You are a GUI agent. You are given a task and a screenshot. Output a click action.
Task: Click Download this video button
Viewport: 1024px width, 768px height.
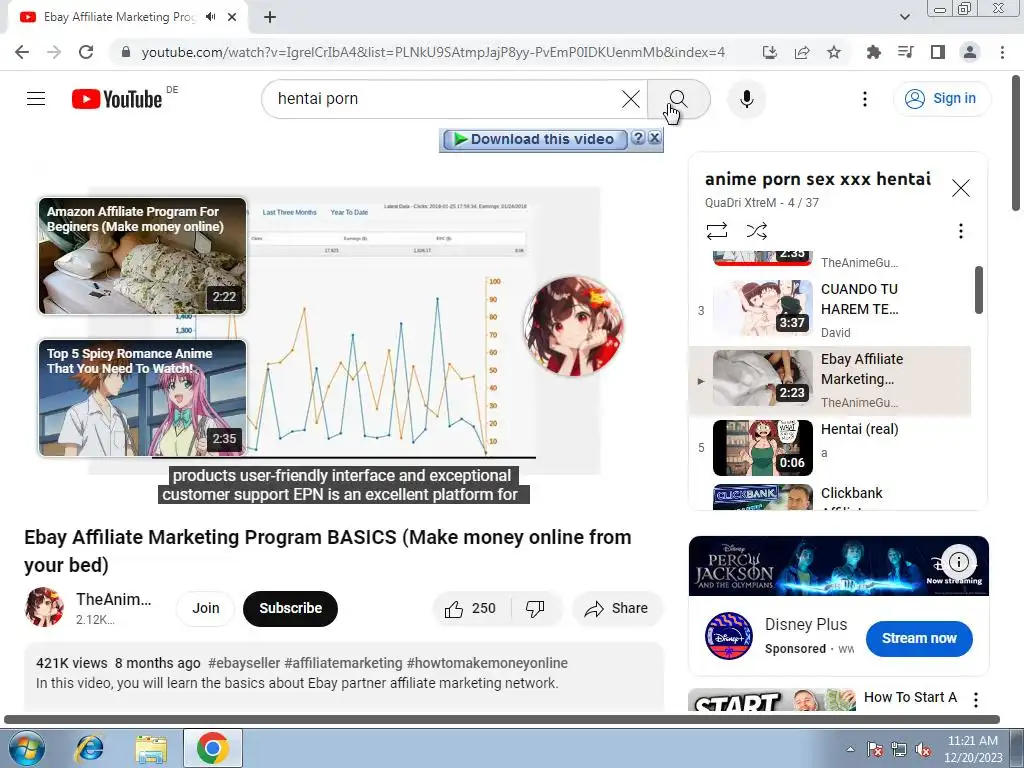[534, 139]
